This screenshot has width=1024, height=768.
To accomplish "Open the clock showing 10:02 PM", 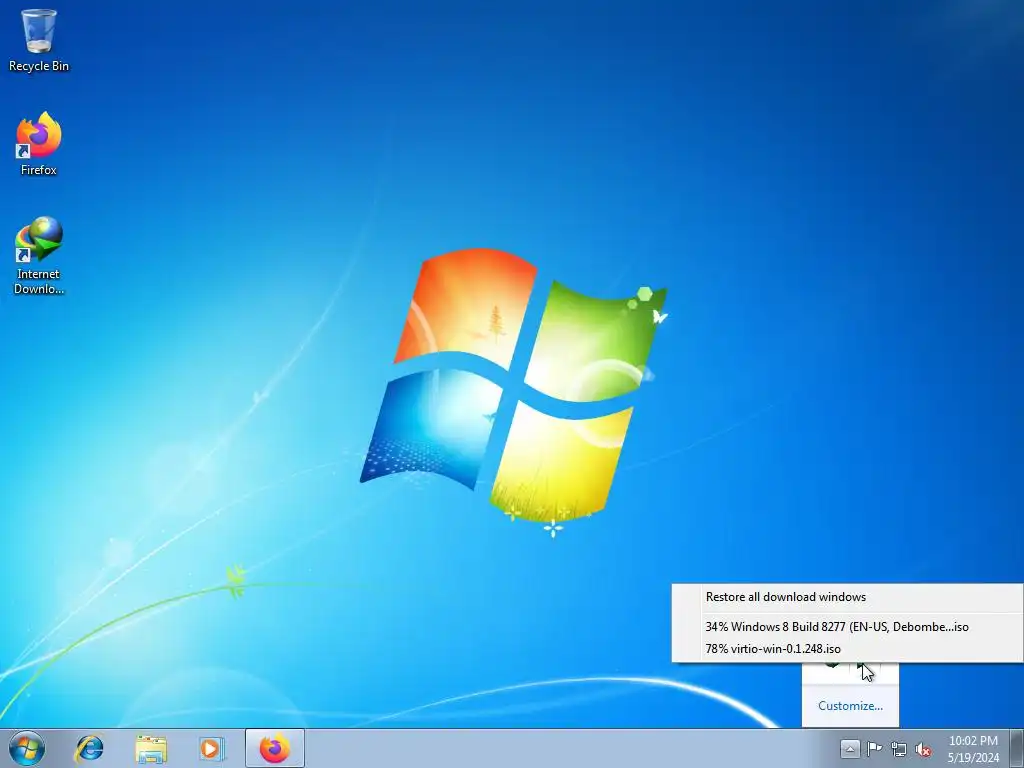I will [973, 749].
